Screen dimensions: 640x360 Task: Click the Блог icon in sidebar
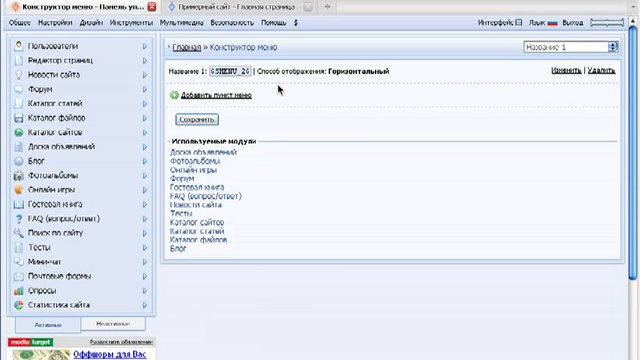point(18,161)
